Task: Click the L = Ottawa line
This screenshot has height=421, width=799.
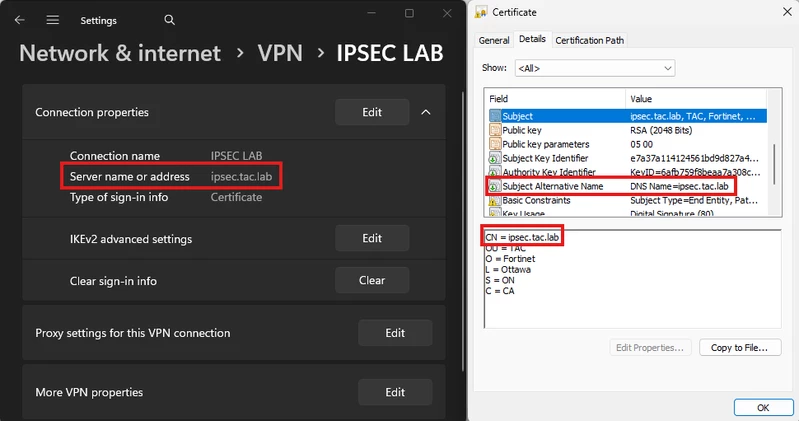Action: click(508, 269)
